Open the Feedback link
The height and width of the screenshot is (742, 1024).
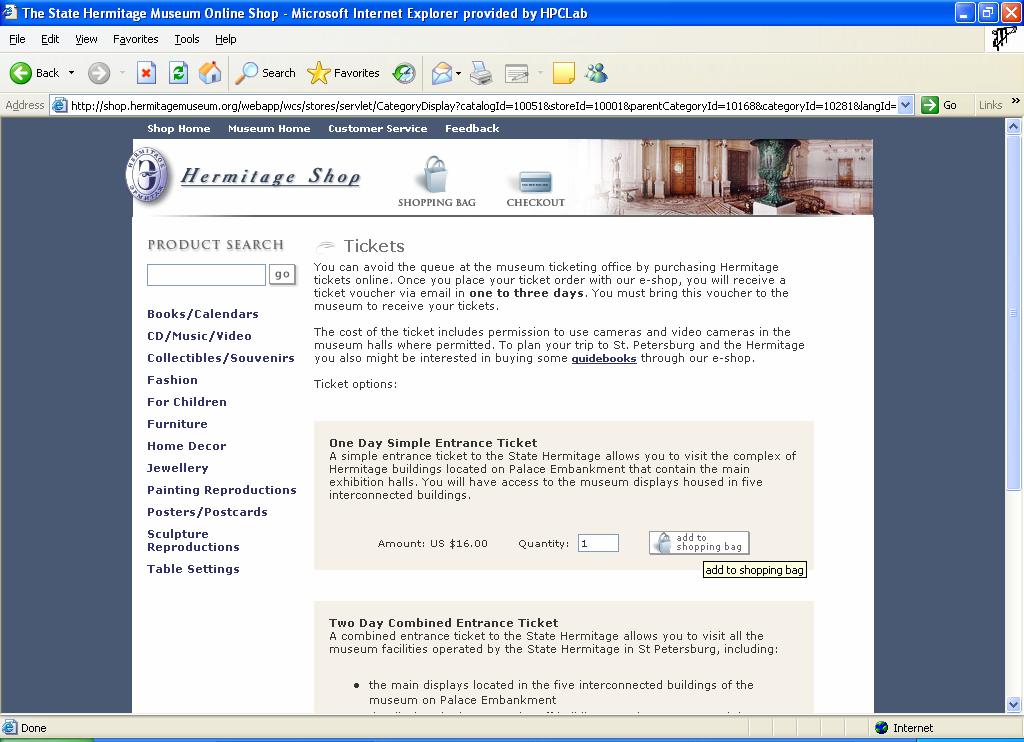coord(472,129)
